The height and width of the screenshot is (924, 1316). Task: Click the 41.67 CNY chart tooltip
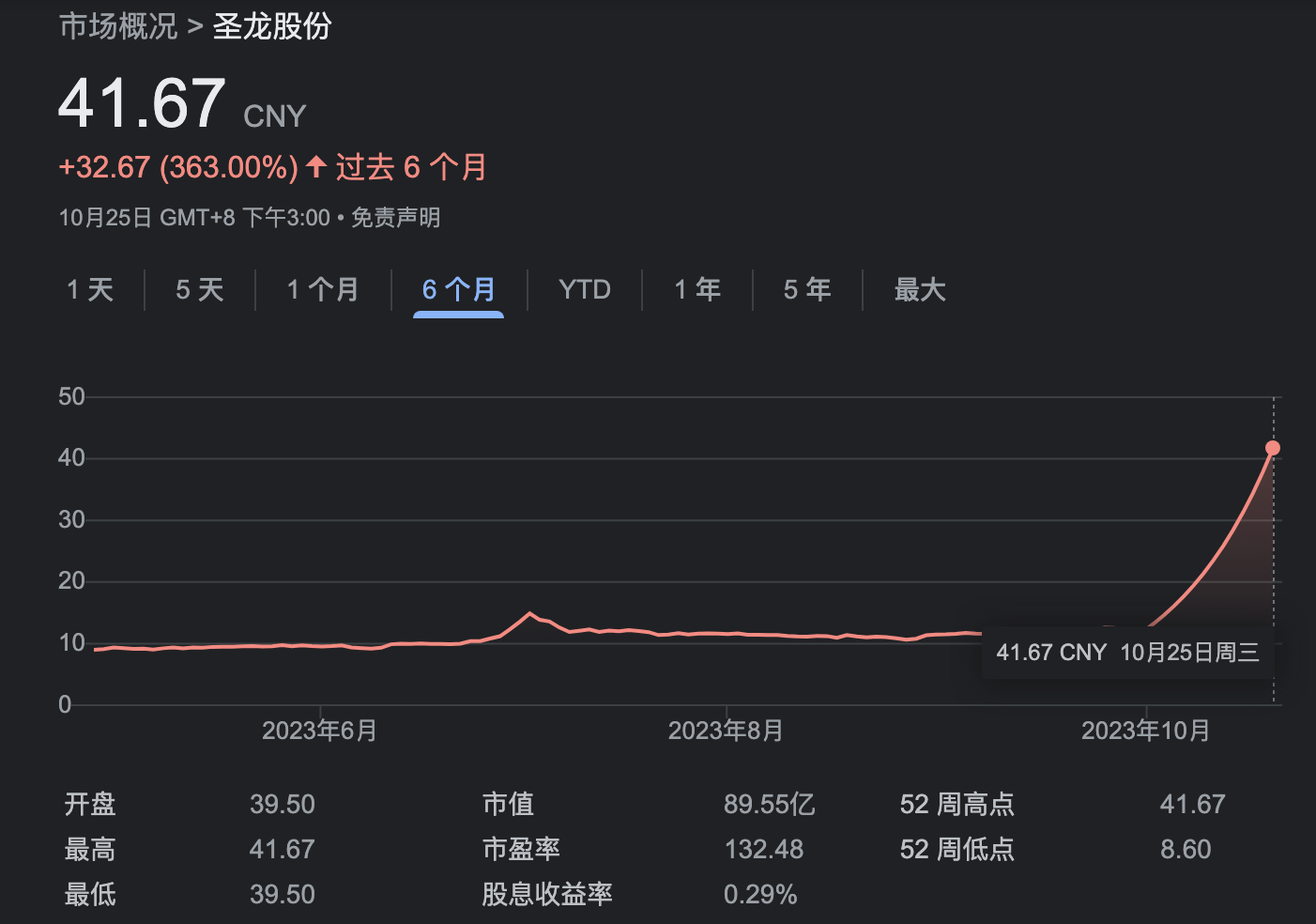point(1126,653)
